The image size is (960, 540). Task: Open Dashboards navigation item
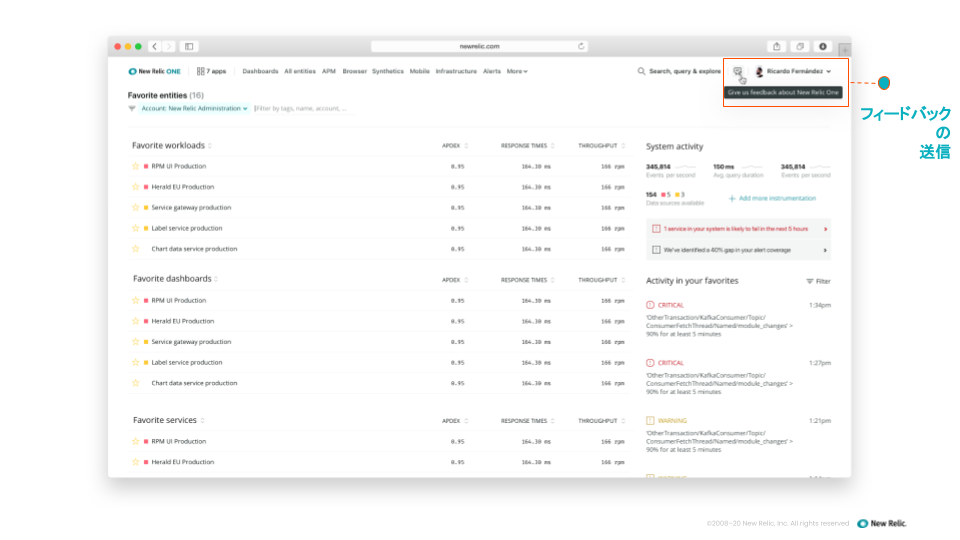click(260, 71)
